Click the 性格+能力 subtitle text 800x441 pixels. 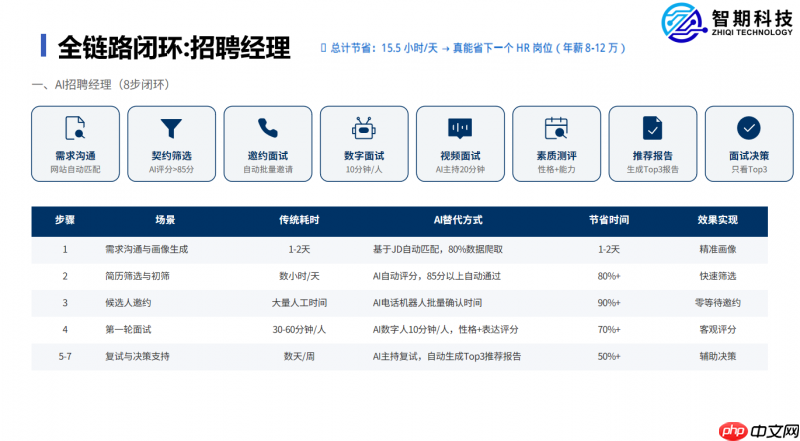556,169
